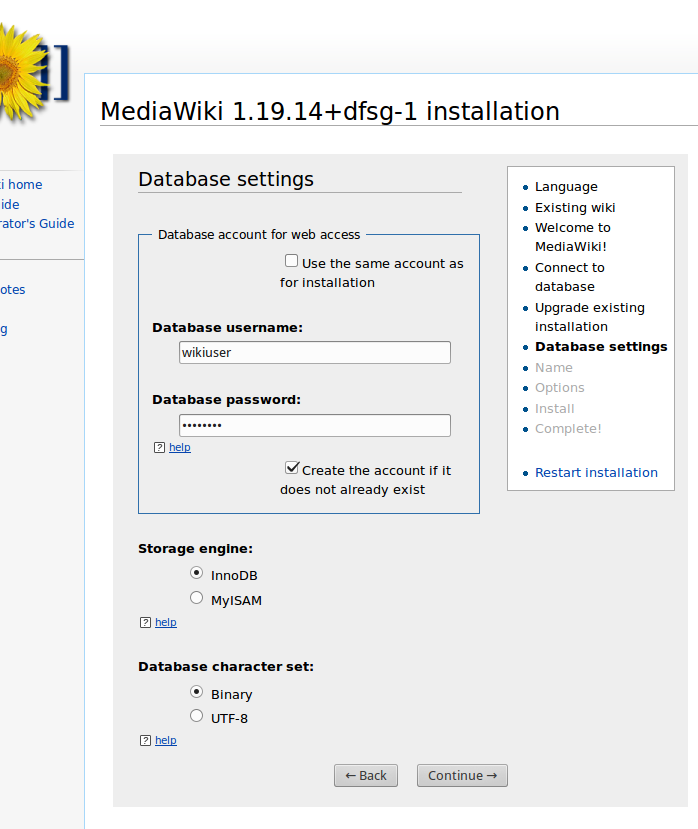This screenshot has height=829, width=698.
Task: Open the 'home' sidebar link
Action: point(21,185)
